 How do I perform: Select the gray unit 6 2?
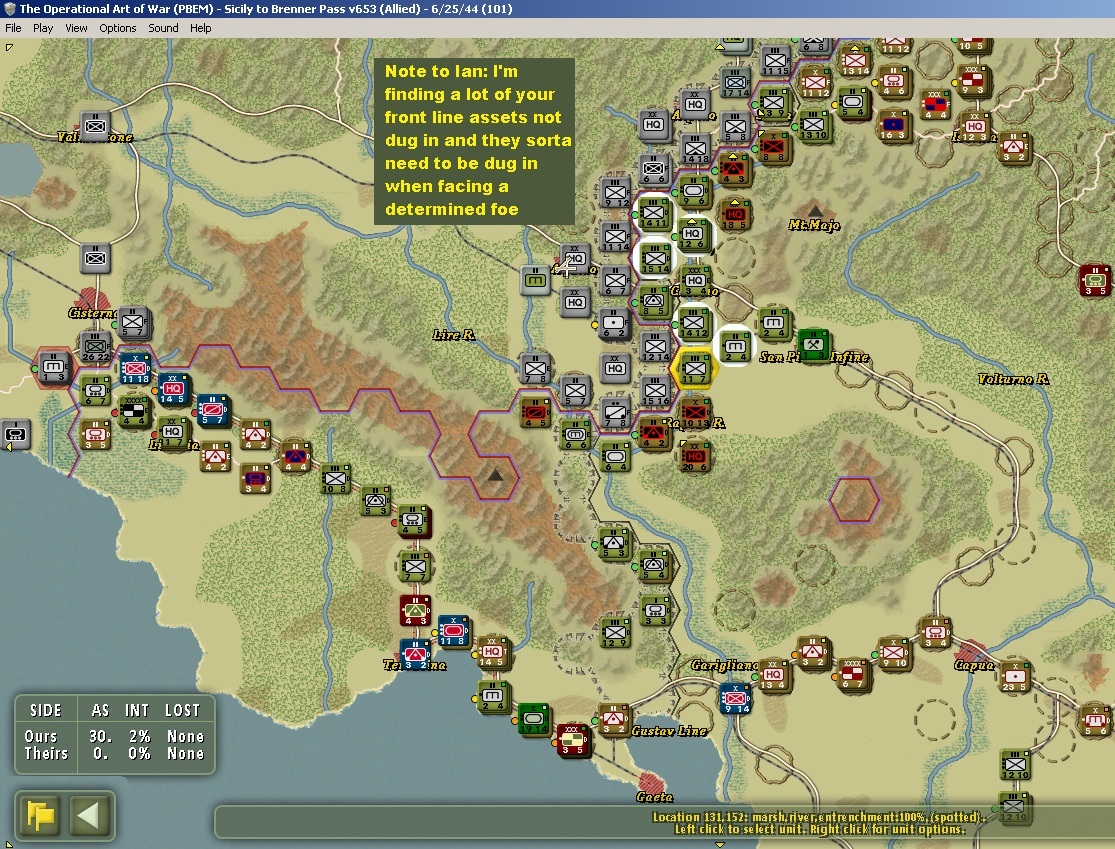[x=615, y=324]
